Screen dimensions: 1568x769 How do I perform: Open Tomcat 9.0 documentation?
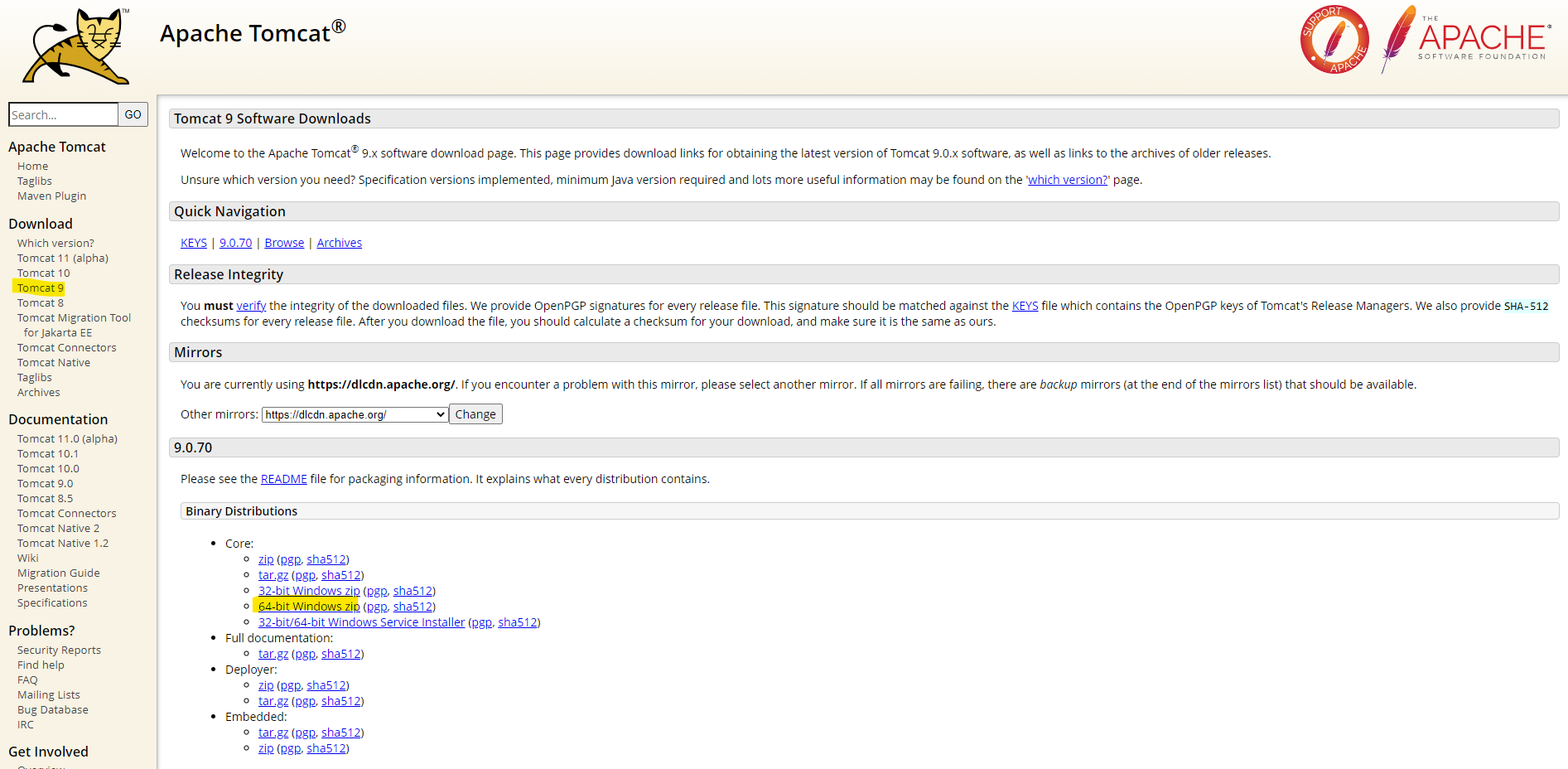pos(46,484)
